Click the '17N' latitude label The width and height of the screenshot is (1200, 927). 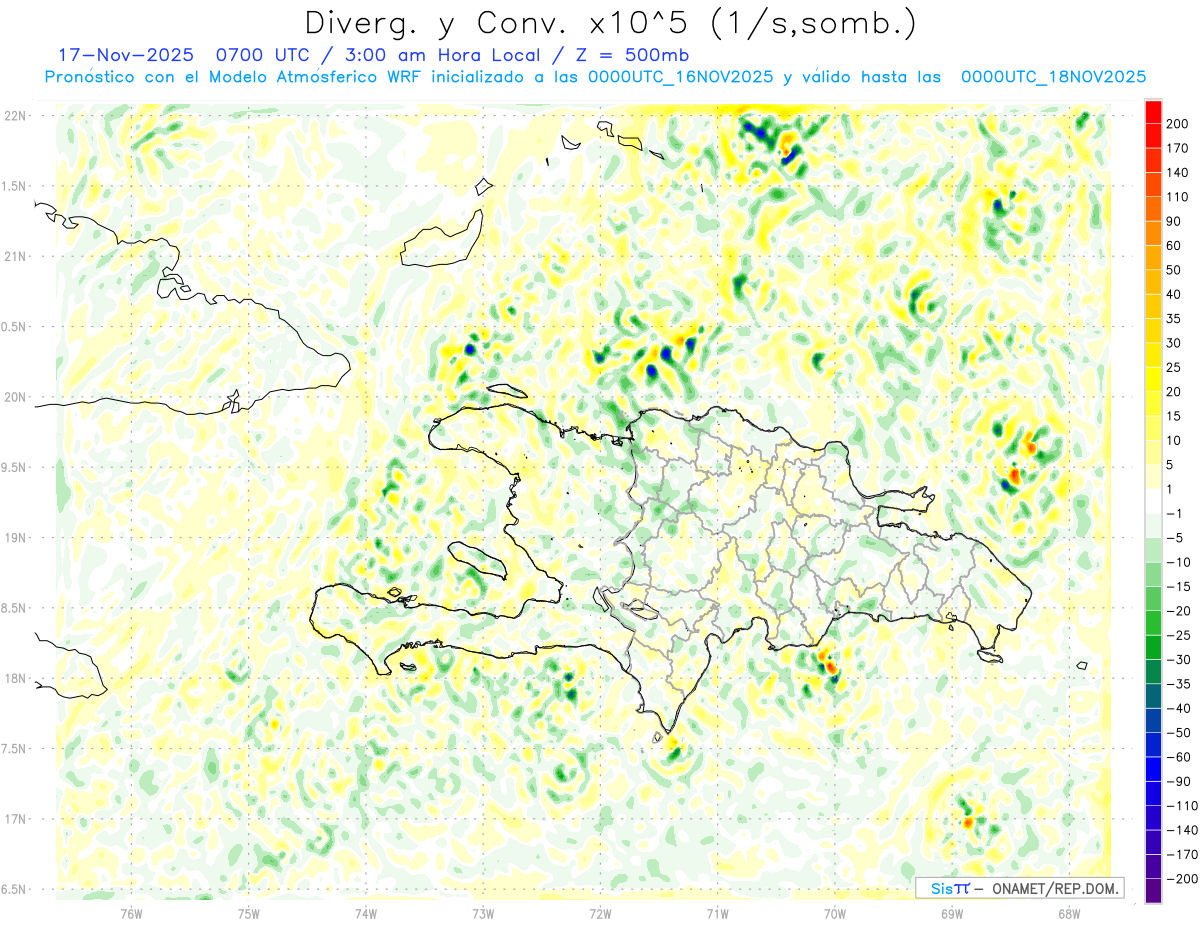point(16,819)
